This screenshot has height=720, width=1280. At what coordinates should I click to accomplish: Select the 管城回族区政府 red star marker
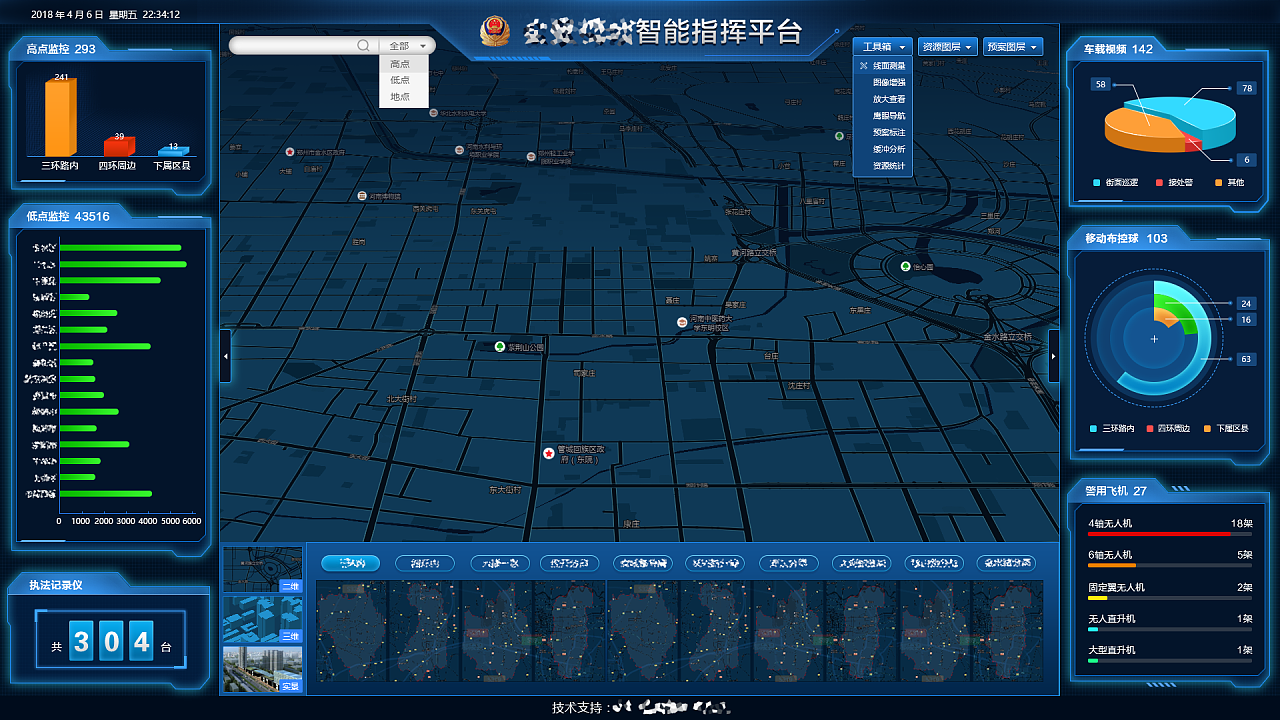coord(548,453)
